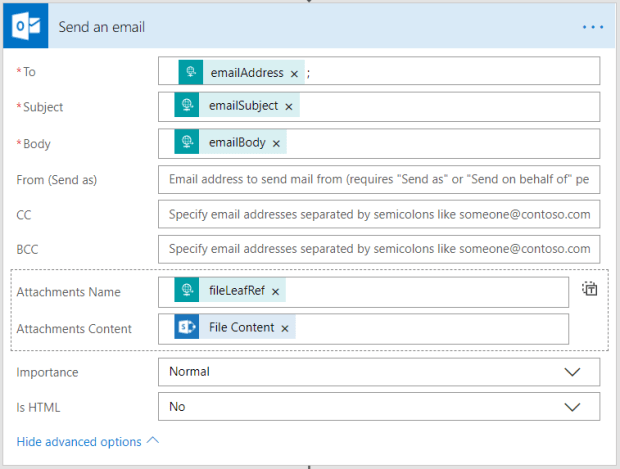Click the fileLeafRef token icon

coord(186,291)
